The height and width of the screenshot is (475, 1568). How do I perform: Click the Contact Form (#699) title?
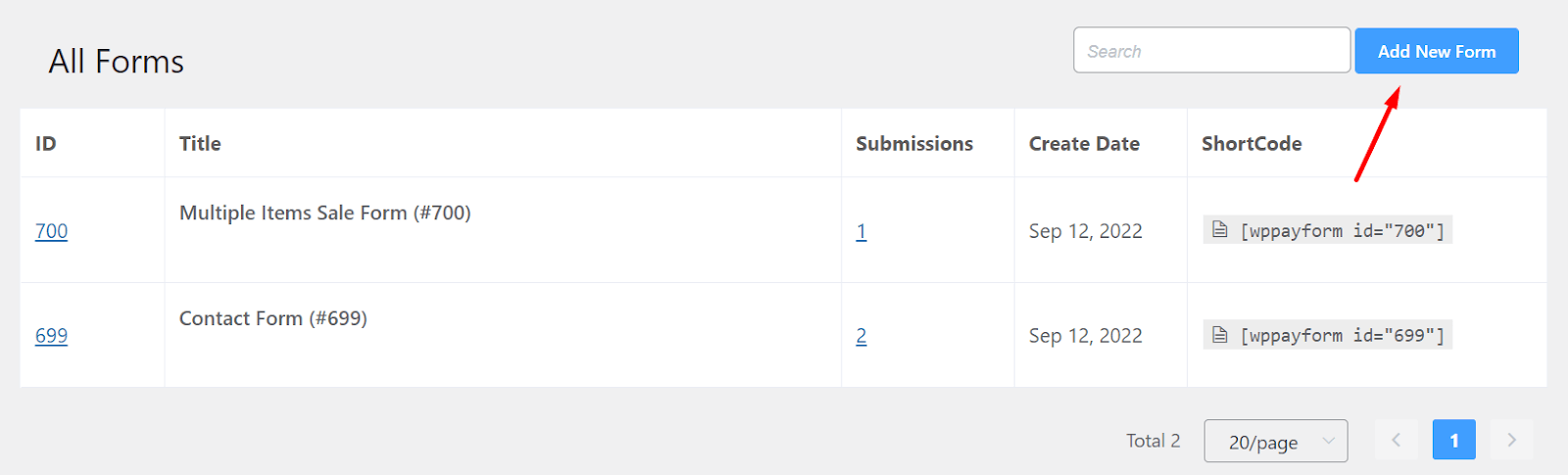click(x=272, y=318)
